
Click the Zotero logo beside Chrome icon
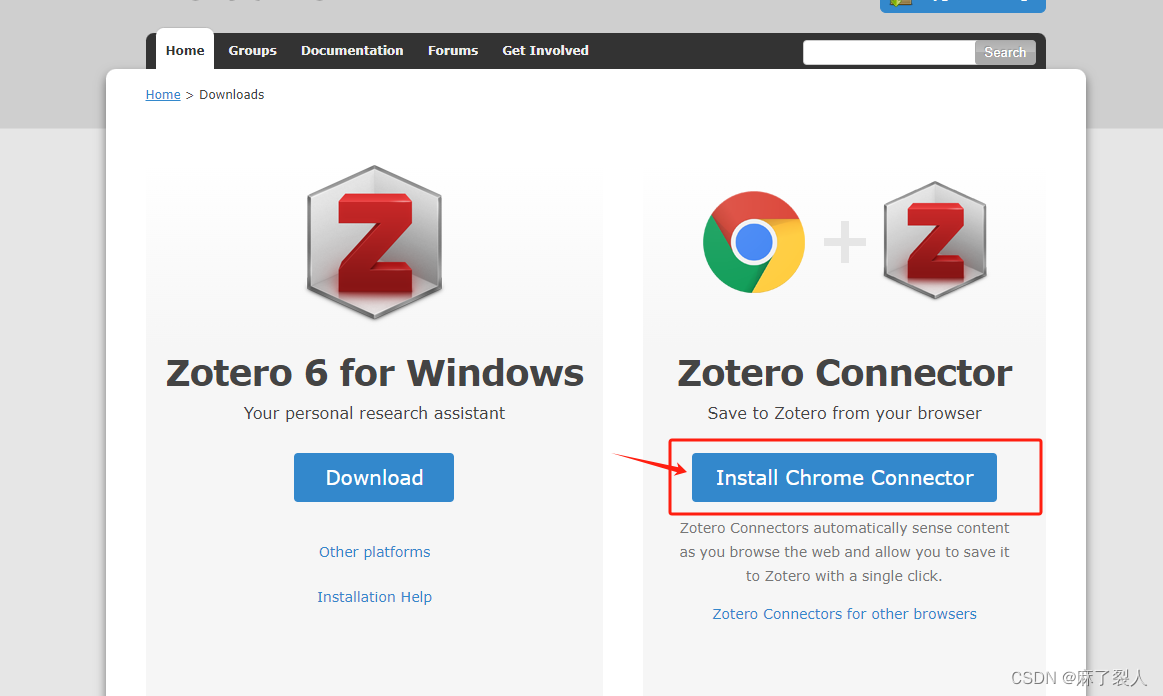(x=935, y=240)
